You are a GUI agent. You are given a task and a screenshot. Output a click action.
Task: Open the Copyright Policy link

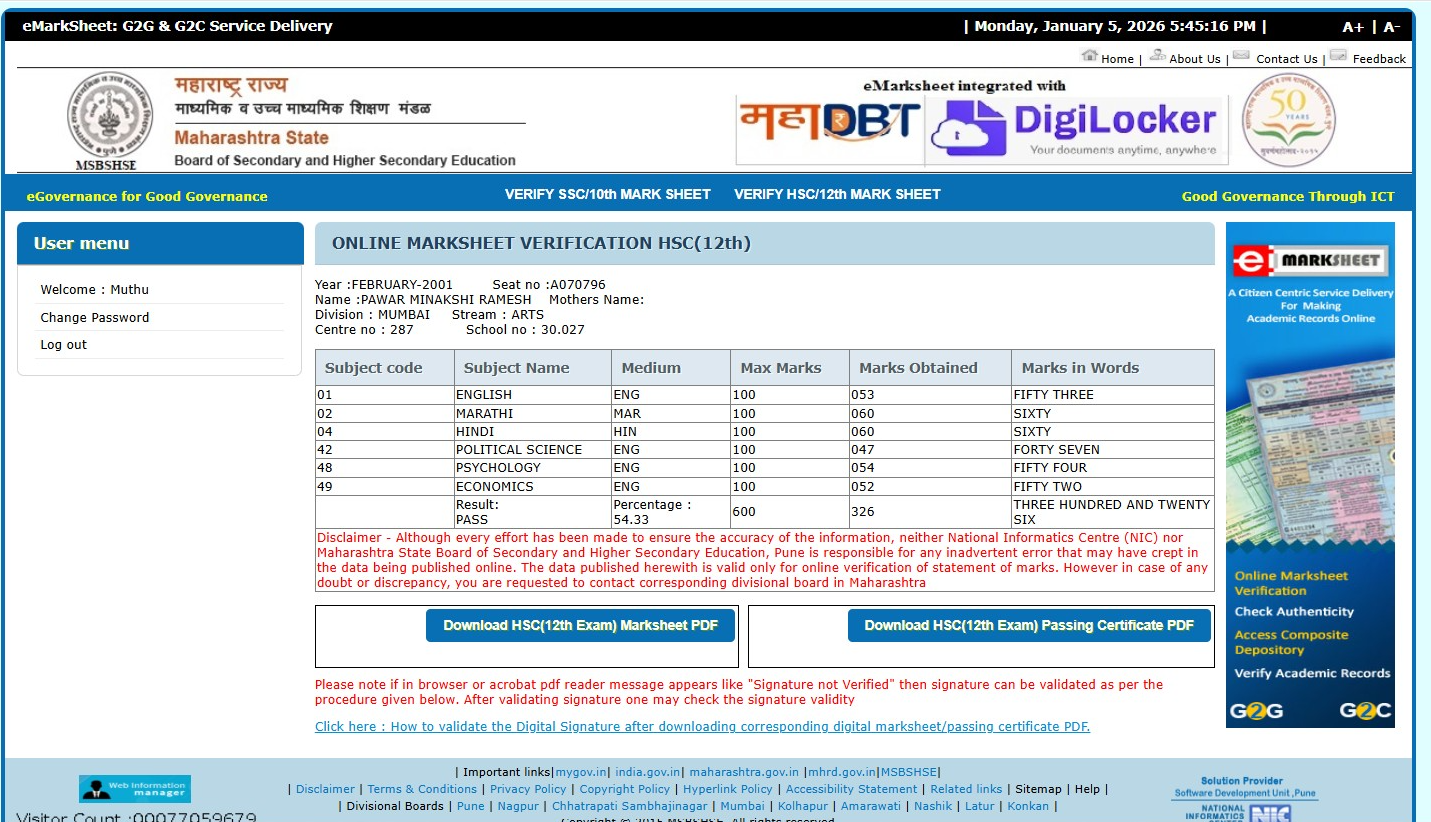[625, 789]
